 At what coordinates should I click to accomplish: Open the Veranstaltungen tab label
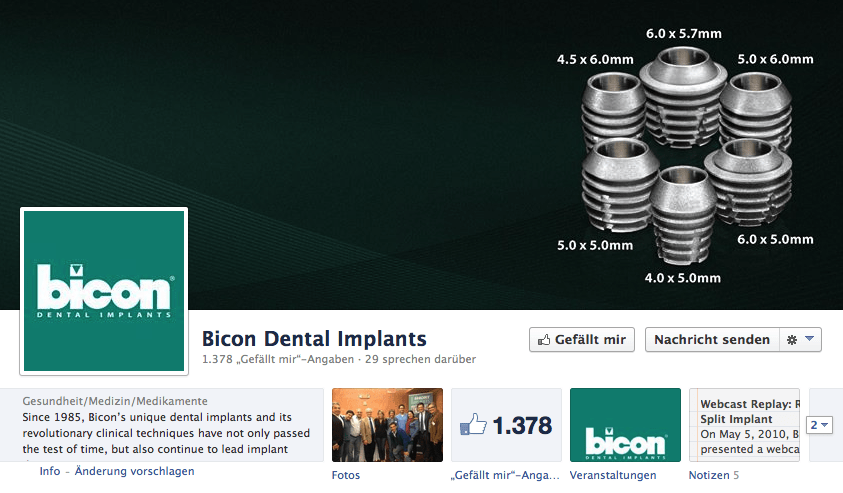613,475
